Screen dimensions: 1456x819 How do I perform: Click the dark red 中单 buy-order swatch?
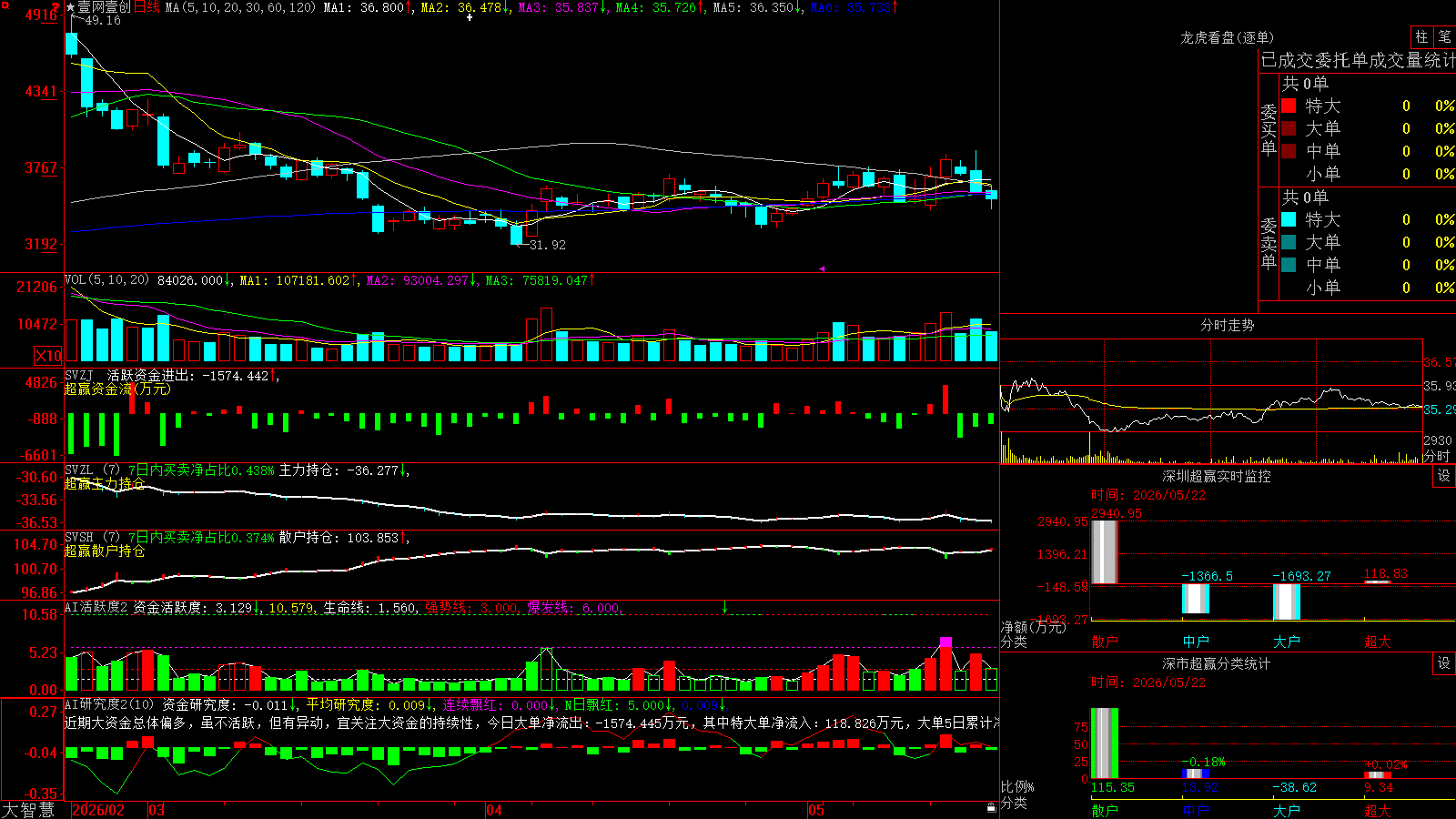click(1289, 150)
